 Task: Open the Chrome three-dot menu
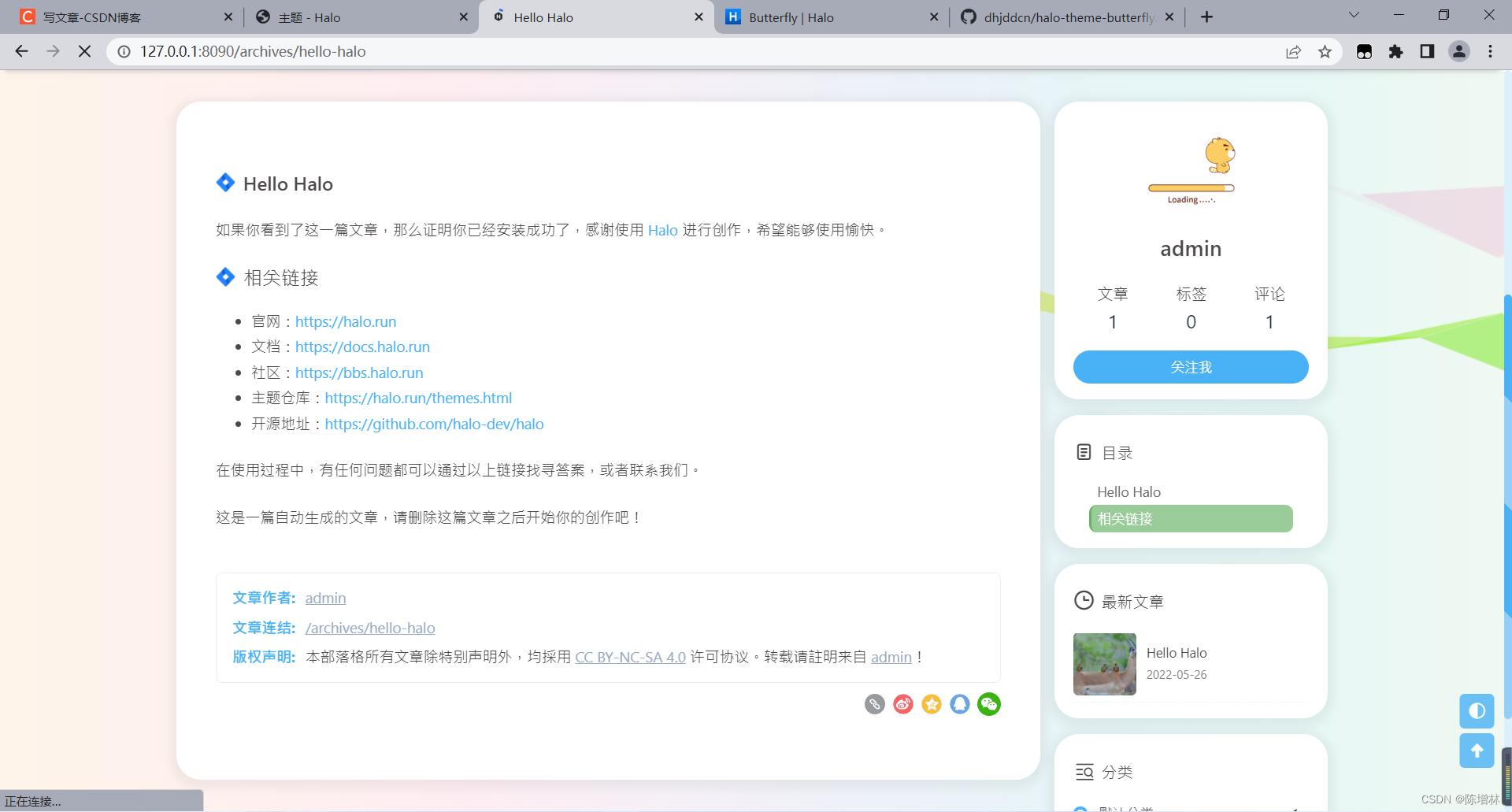(x=1490, y=51)
